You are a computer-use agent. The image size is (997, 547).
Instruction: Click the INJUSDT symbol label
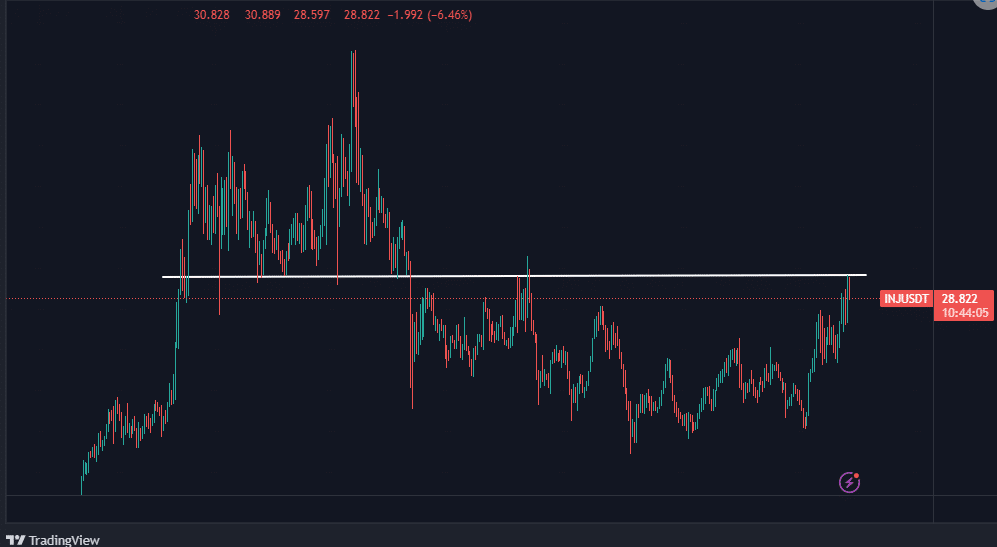point(907,299)
